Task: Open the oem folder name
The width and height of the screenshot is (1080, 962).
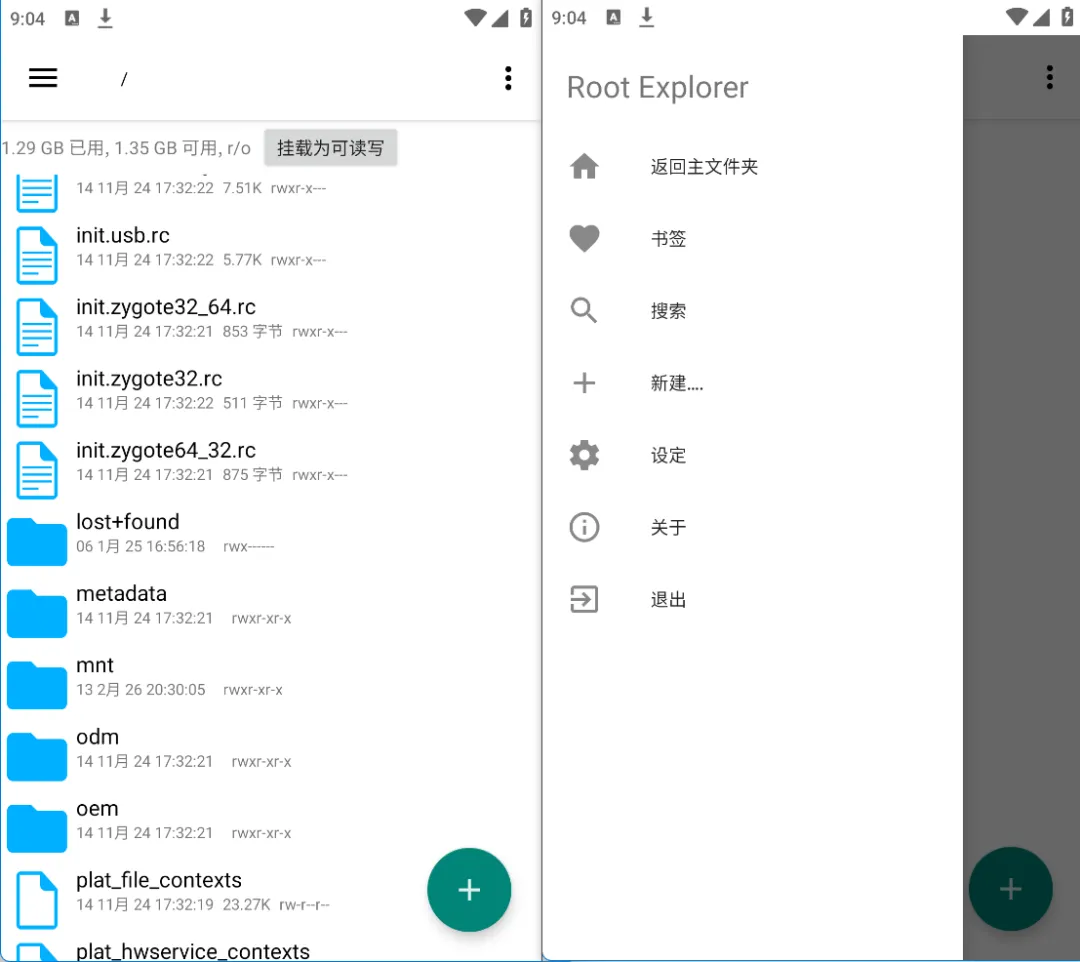Action: point(97,808)
